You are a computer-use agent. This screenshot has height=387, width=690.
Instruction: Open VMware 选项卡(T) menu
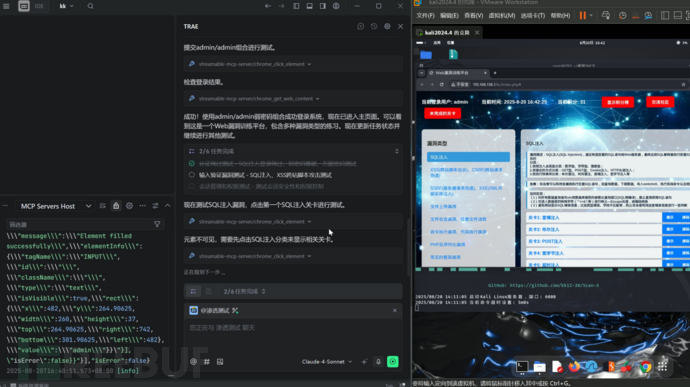point(532,15)
